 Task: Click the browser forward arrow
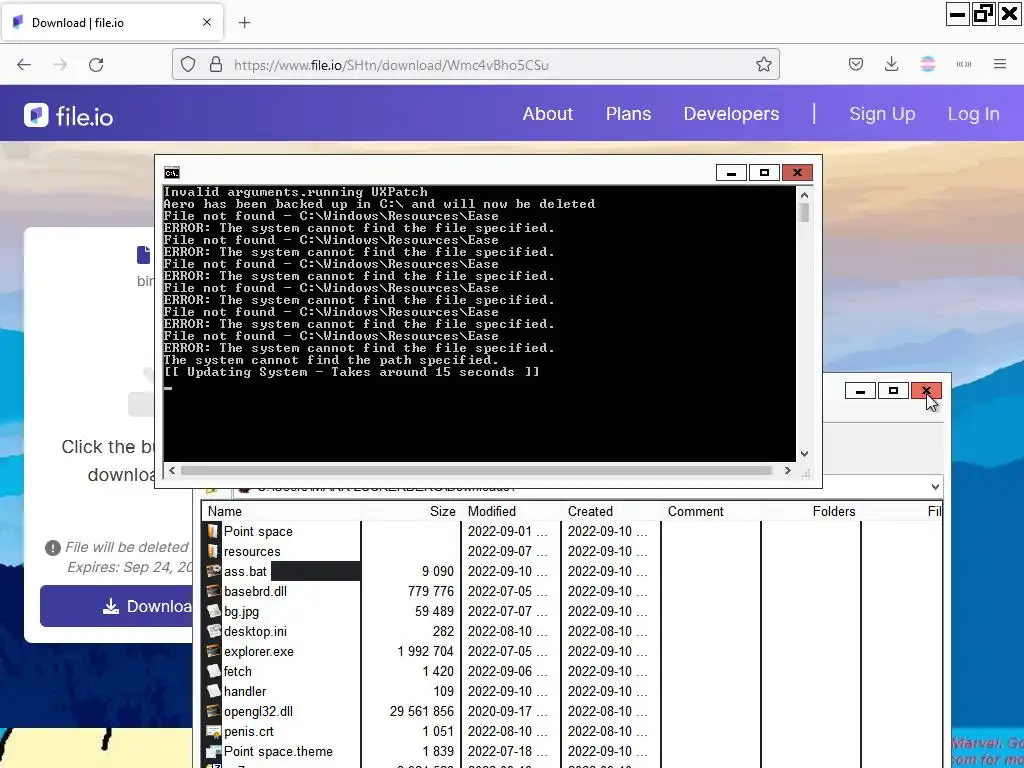(60, 65)
